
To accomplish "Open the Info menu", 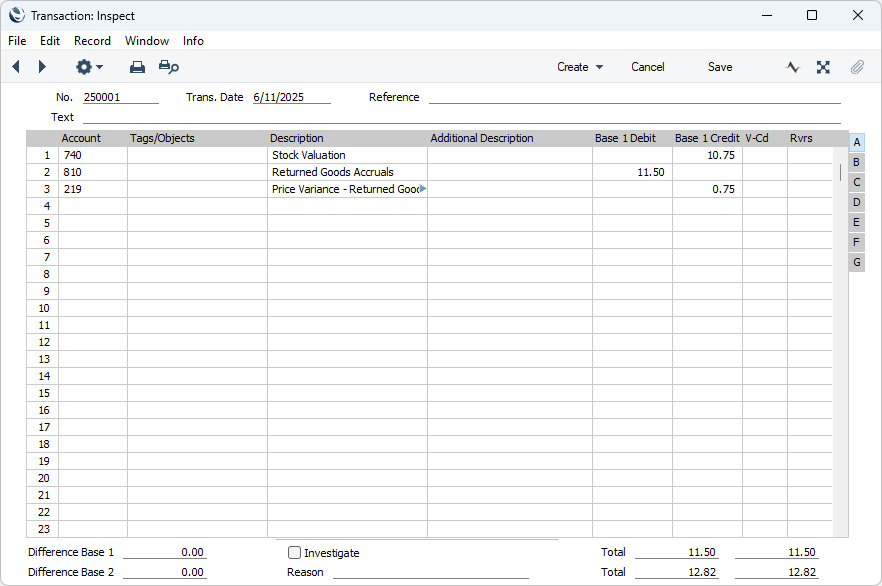I will [x=193, y=40].
